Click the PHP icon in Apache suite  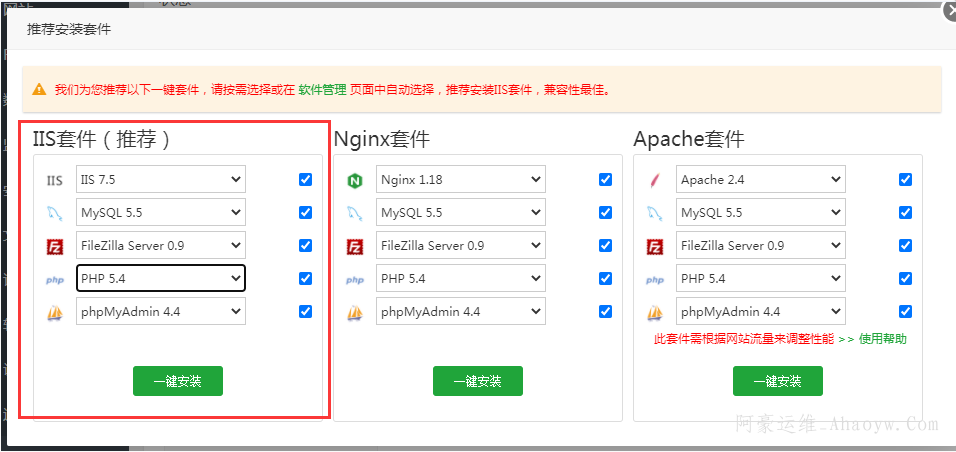tap(655, 280)
